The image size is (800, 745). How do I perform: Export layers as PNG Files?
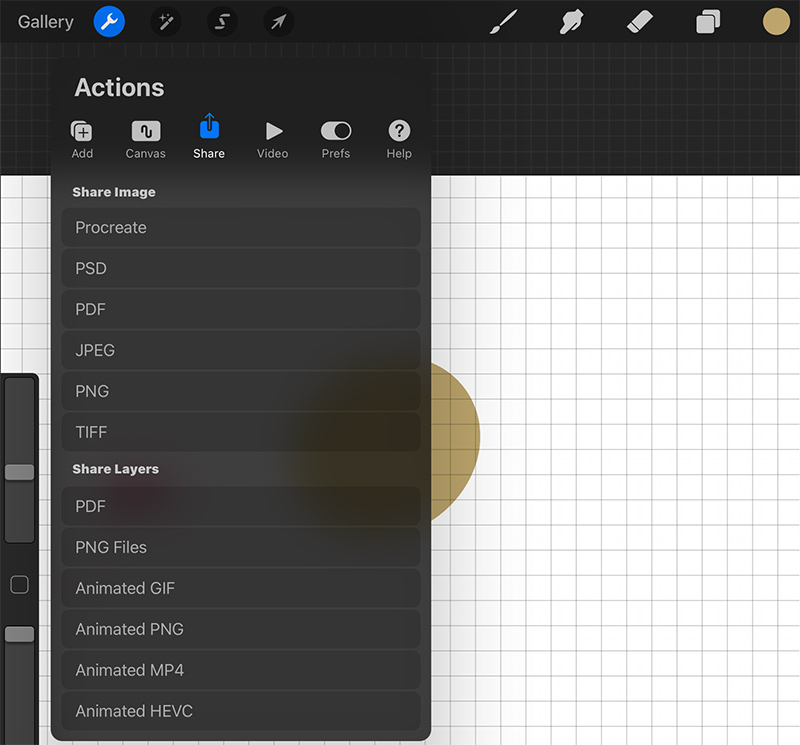tap(241, 548)
